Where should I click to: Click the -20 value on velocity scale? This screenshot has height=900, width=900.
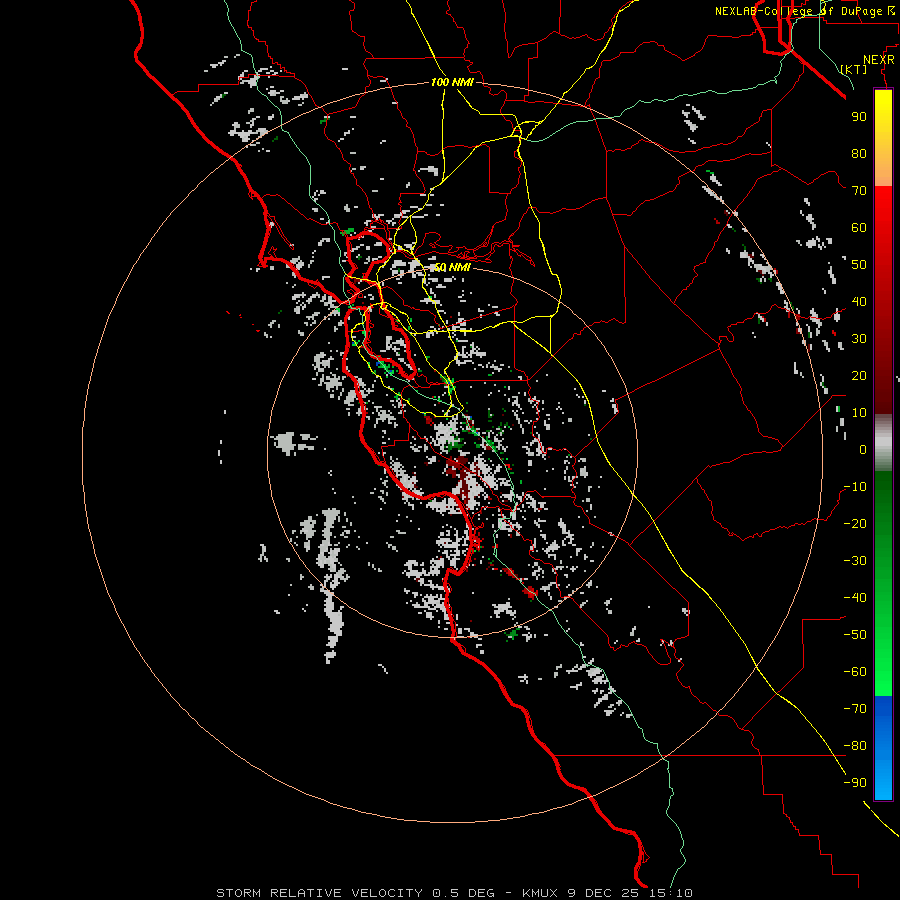pyautogui.click(x=855, y=523)
